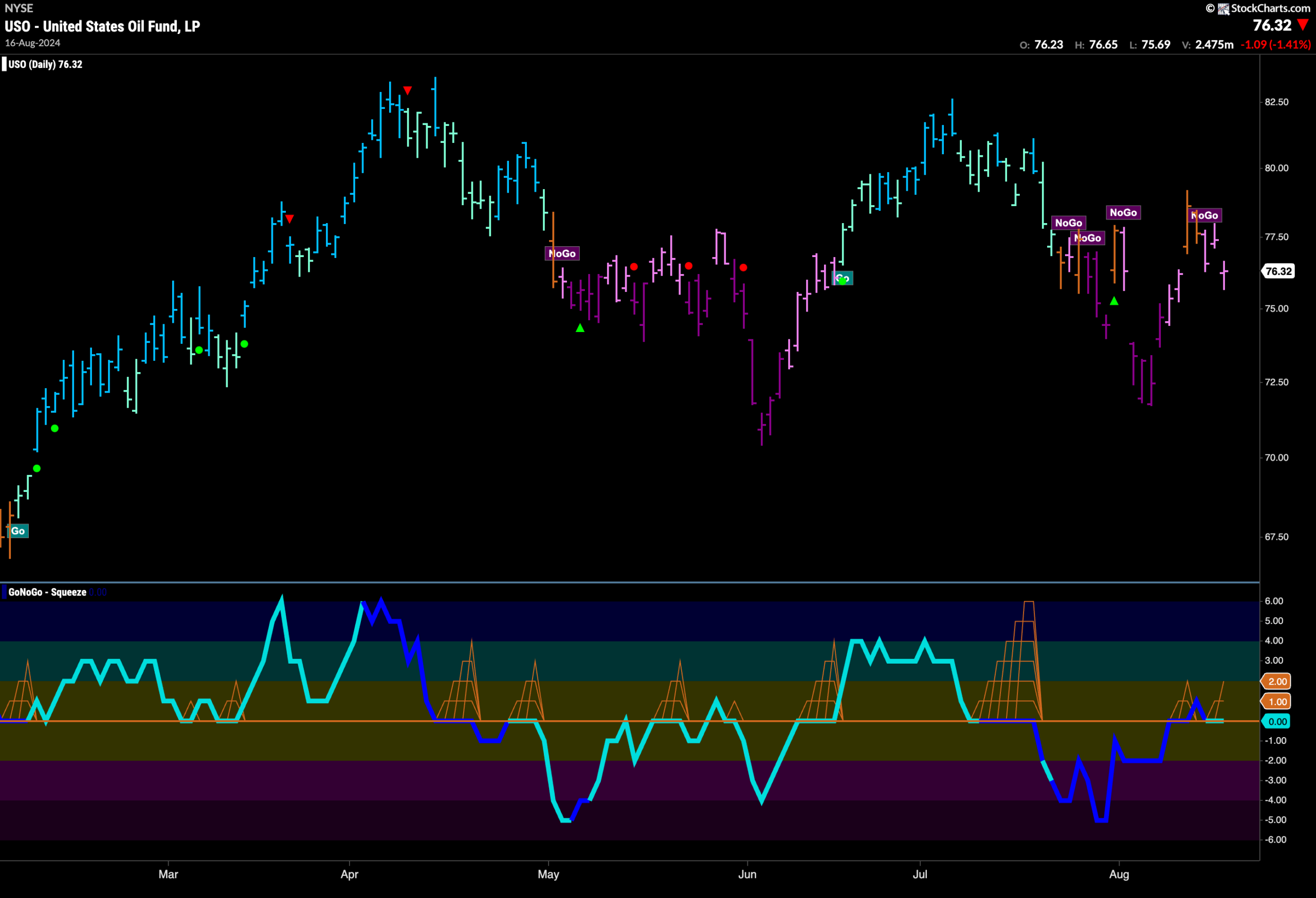This screenshot has height=898, width=1316.
Task: Select the green up-triangle marker in early May
Action: pyautogui.click(x=580, y=328)
